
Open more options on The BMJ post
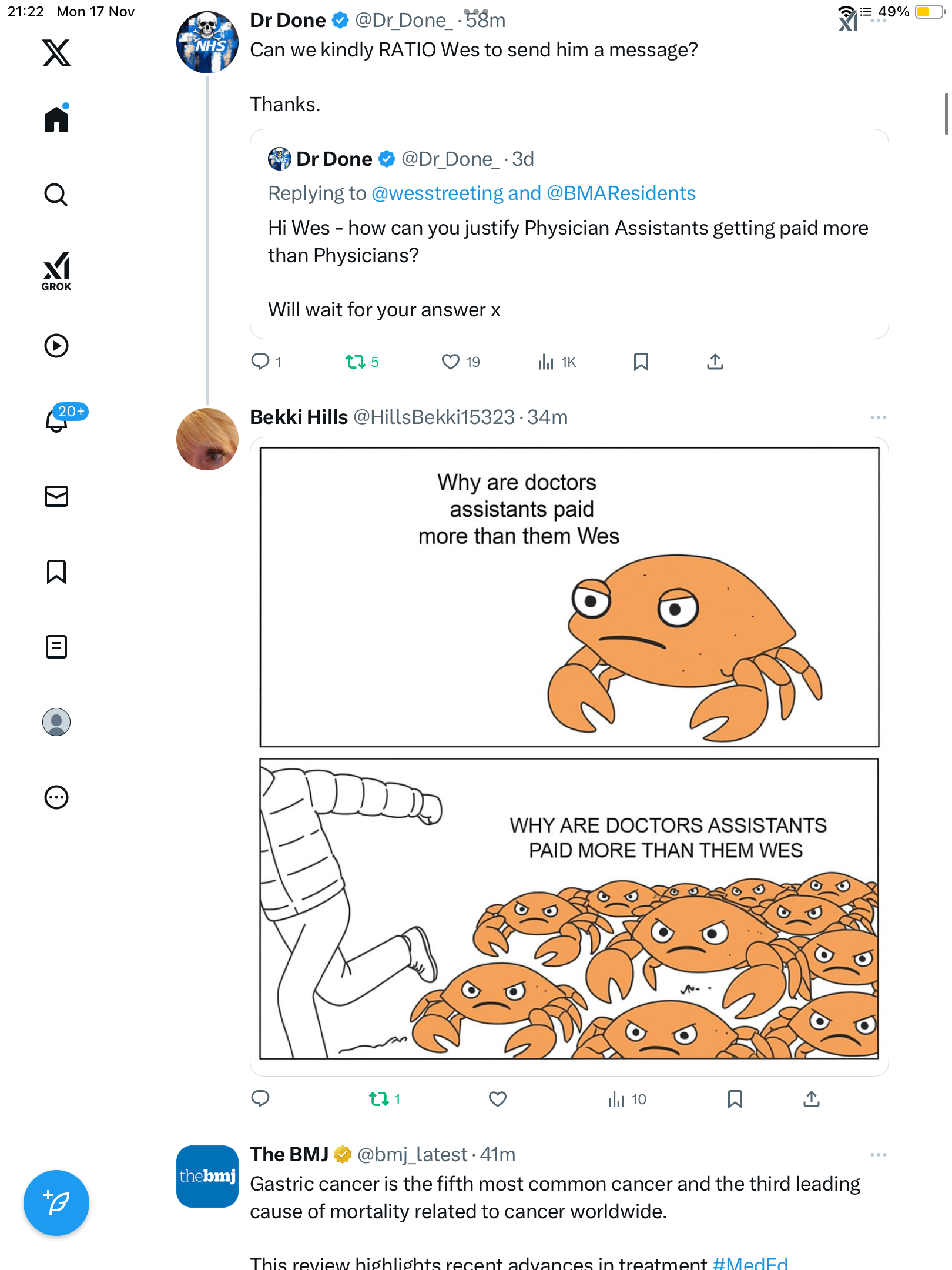(878, 1155)
